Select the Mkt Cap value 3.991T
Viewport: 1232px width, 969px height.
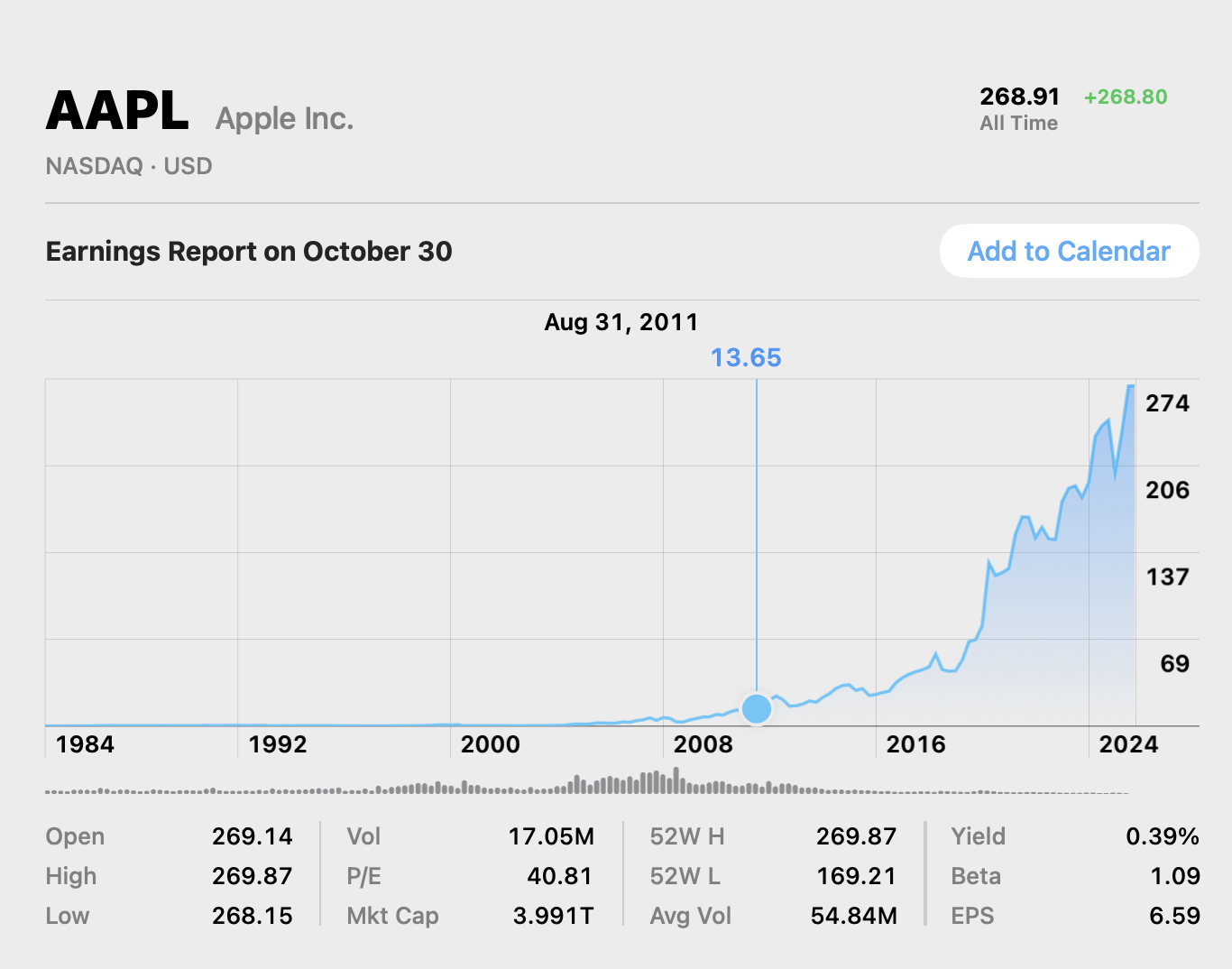pos(553,915)
